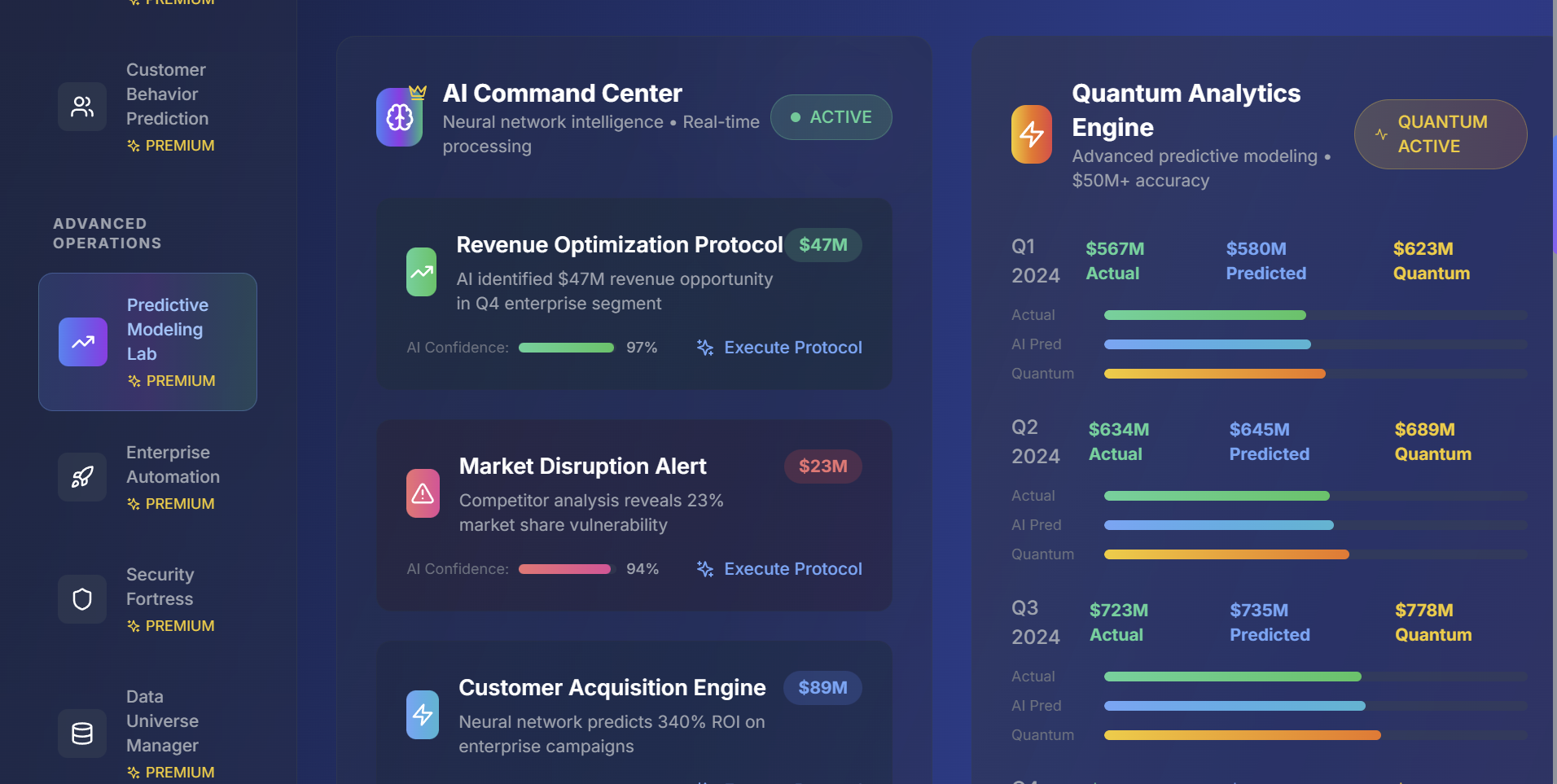Click the Data Universe Manager database icon
1557x784 pixels.
click(x=82, y=734)
